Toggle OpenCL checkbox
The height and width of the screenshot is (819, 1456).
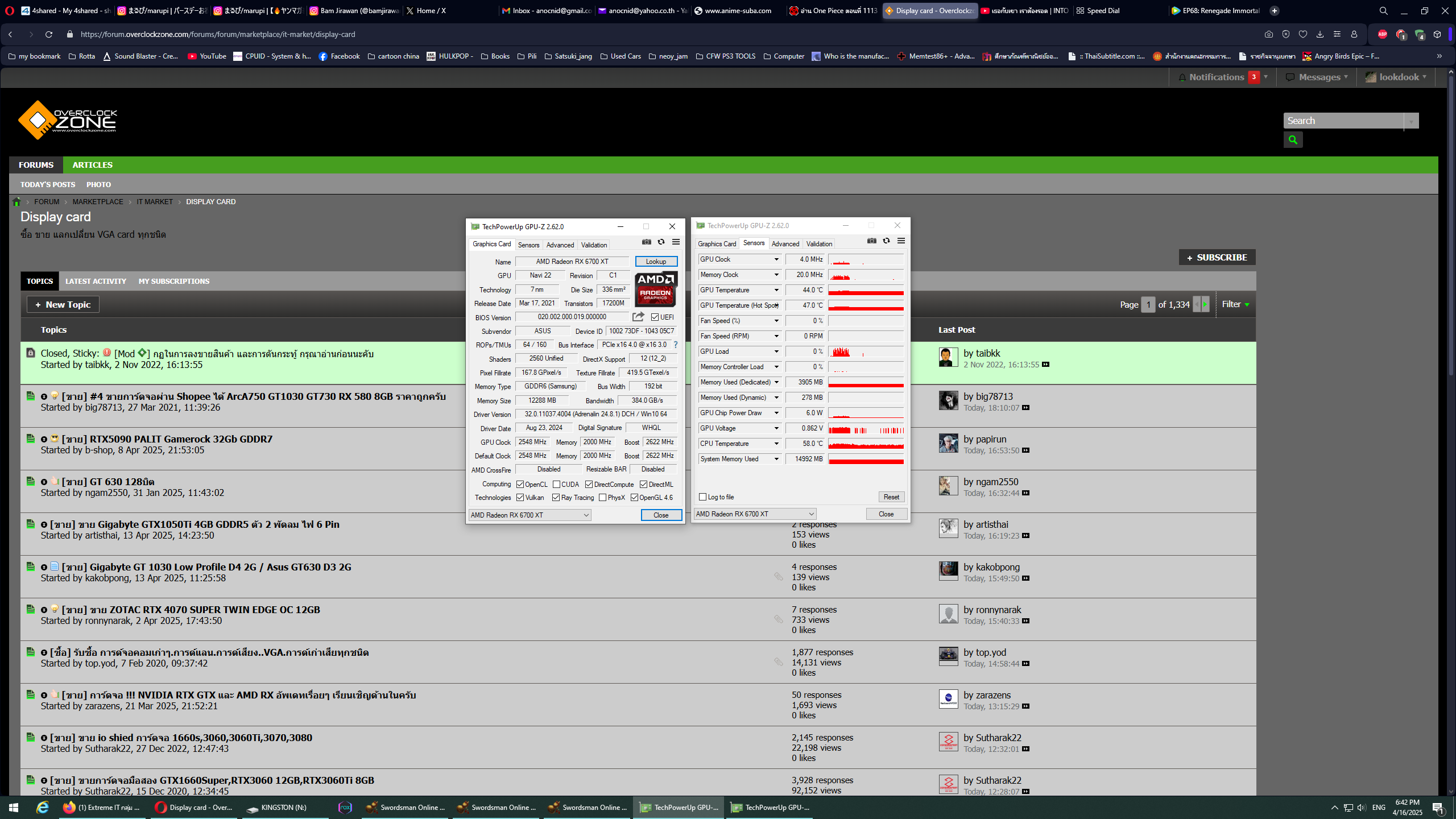pyautogui.click(x=520, y=485)
